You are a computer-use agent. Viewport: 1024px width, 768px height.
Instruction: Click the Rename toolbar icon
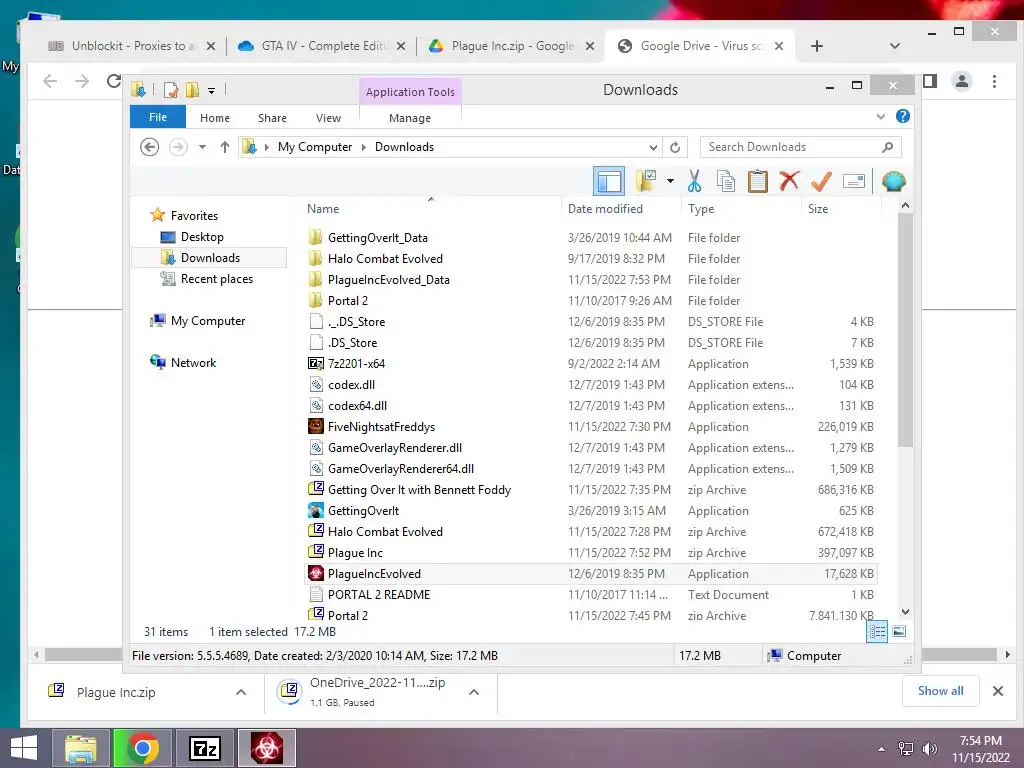[x=854, y=181]
